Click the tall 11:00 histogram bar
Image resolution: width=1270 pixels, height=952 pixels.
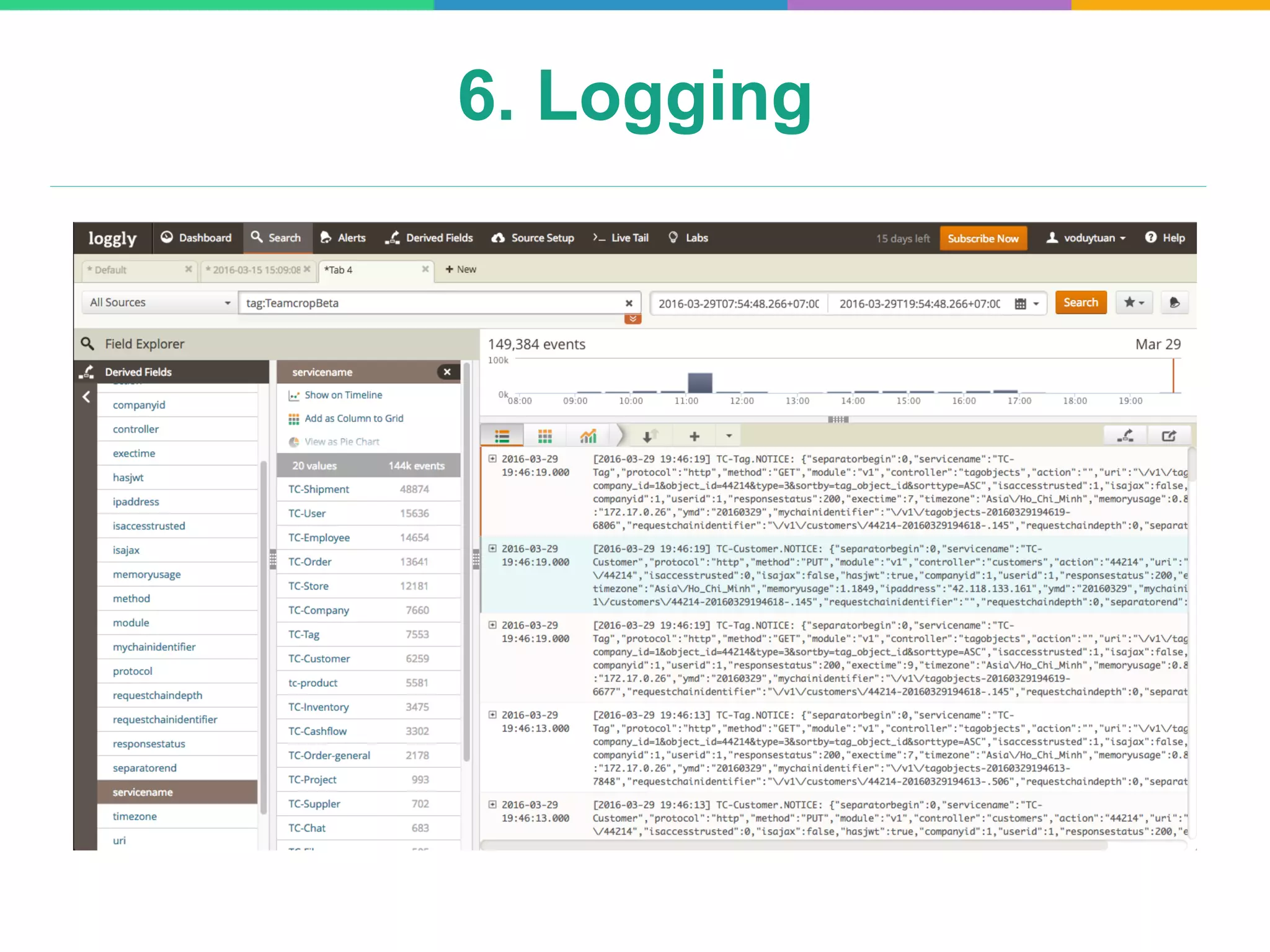tap(699, 382)
